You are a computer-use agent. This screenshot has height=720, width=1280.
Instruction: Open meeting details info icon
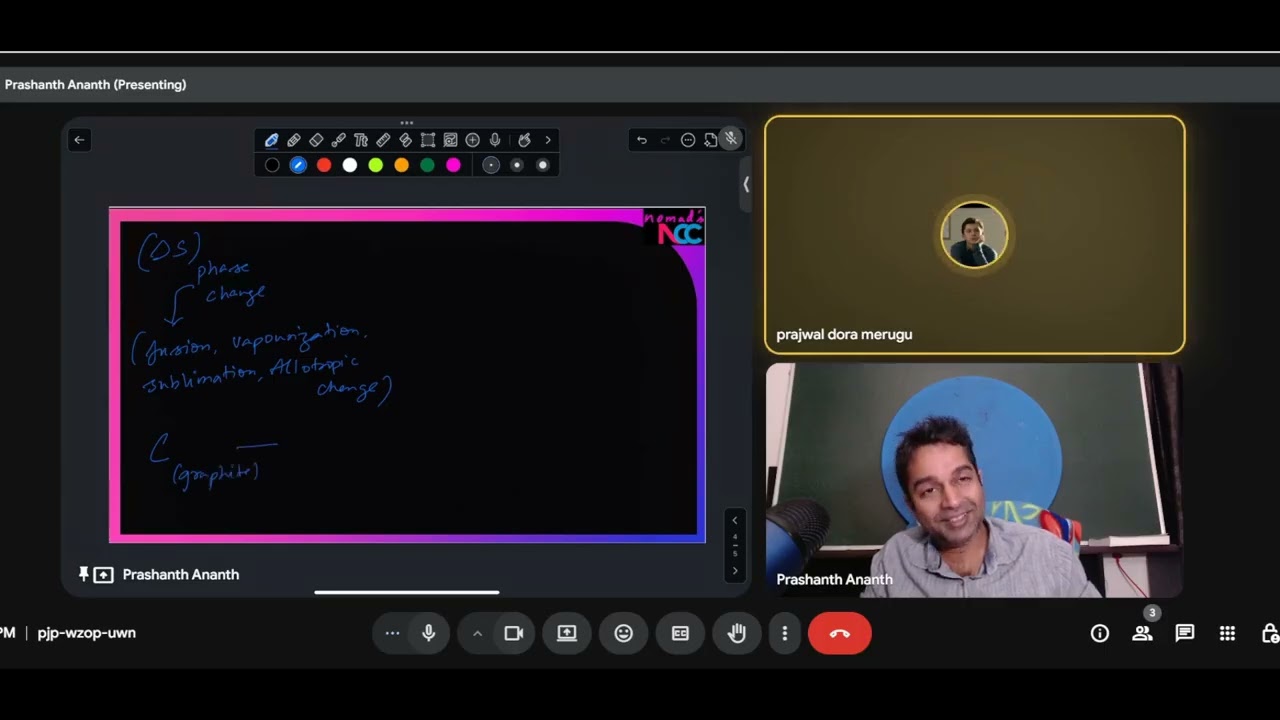click(x=1100, y=633)
